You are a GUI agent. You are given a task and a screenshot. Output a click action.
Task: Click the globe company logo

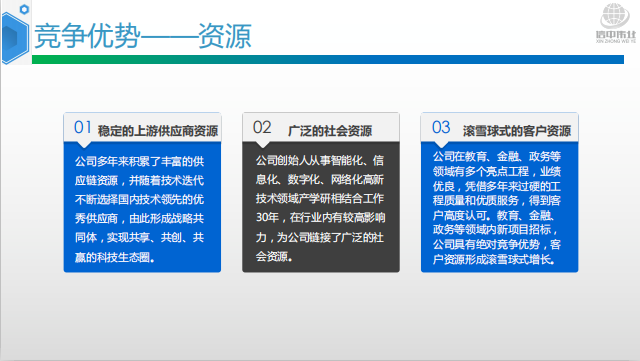tap(616, 23)
